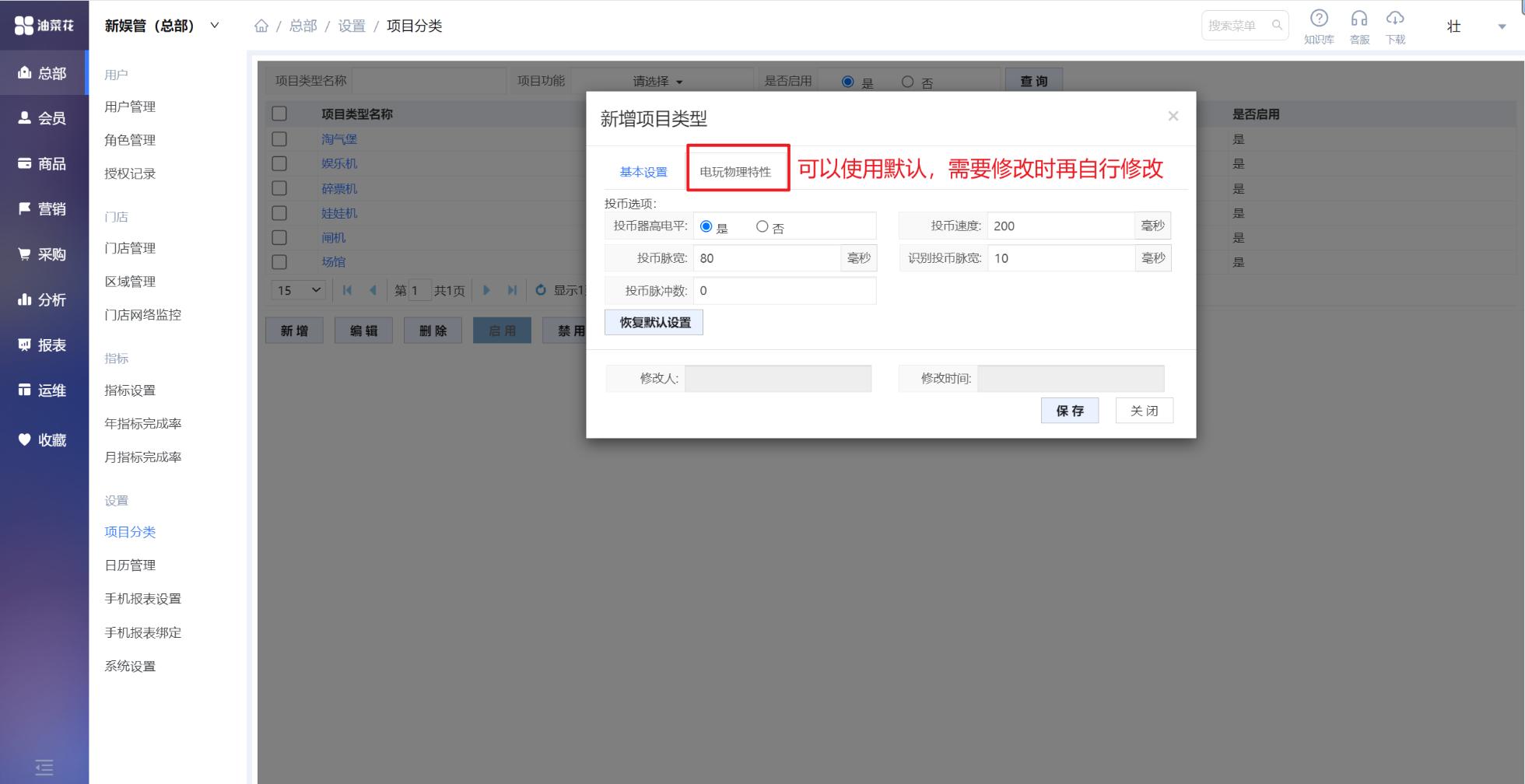This screenshot has width=1525, height=784.
Task: Open 指标设置 in the side menu
Action: [x=130, y=390]
